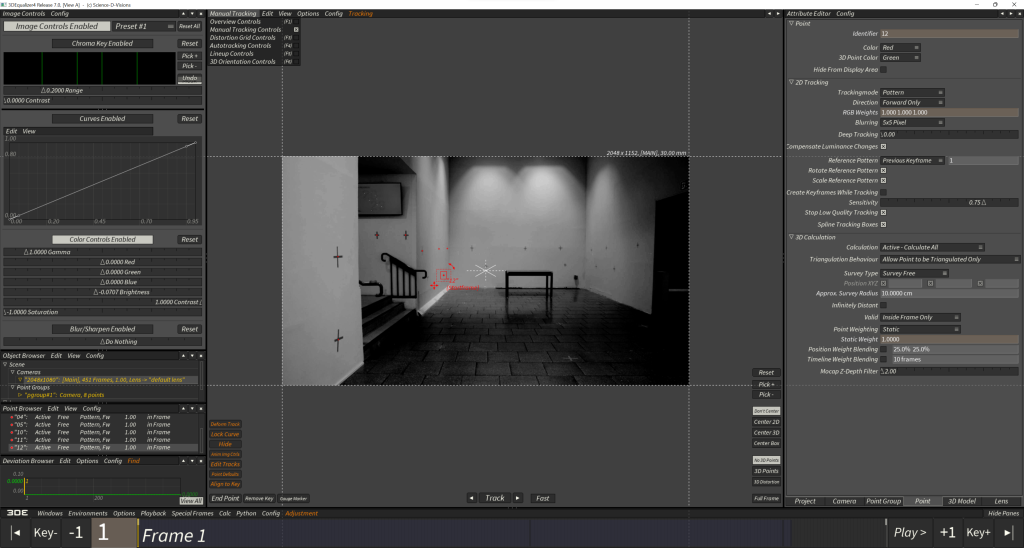Viewport: 1024px width, 548px height.
Task: Check the Infinitely Distant option
Action: tap(883, 305)
